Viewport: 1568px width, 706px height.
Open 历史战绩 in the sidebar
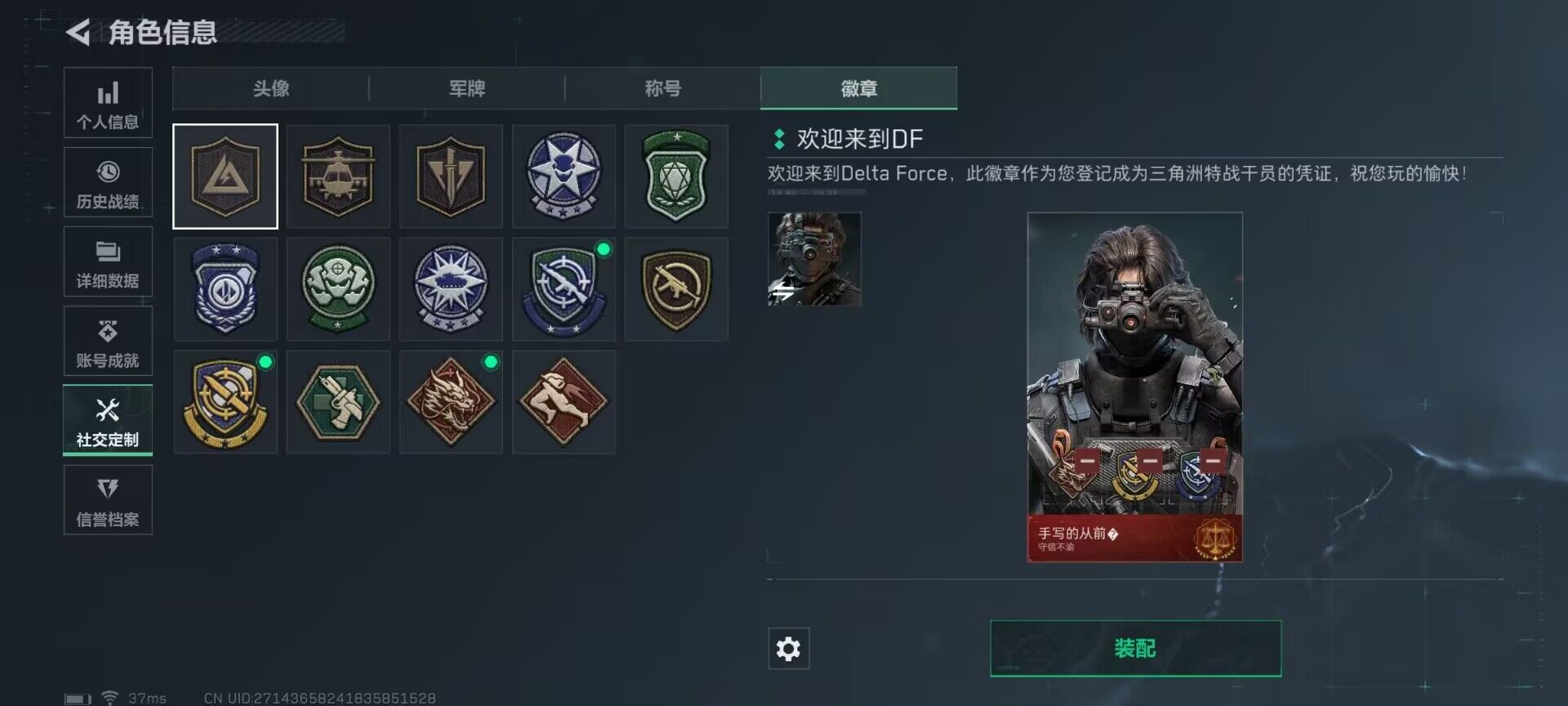108,183
